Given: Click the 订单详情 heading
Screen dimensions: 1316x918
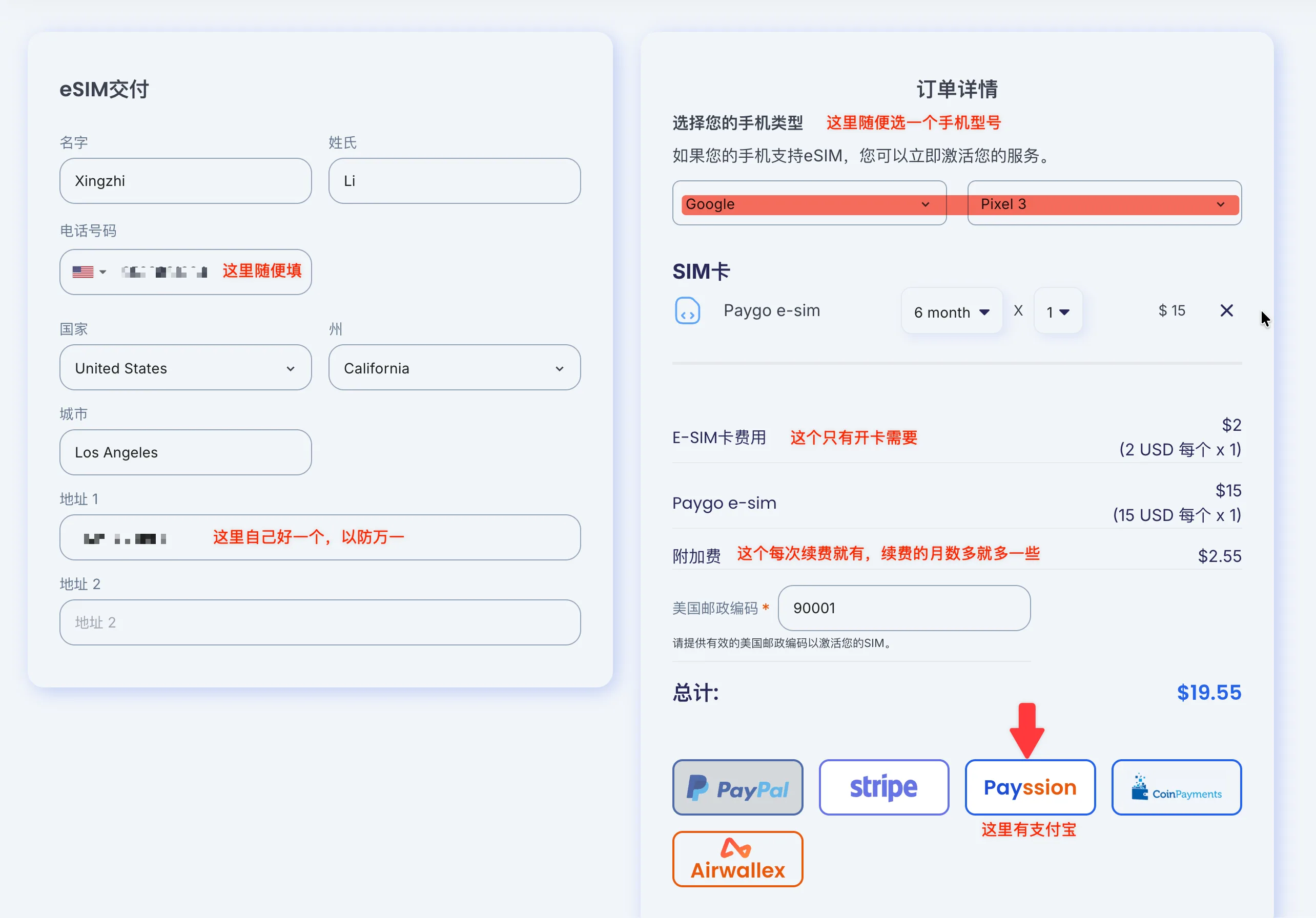Looking at the screenshot, I should point(957,90).
